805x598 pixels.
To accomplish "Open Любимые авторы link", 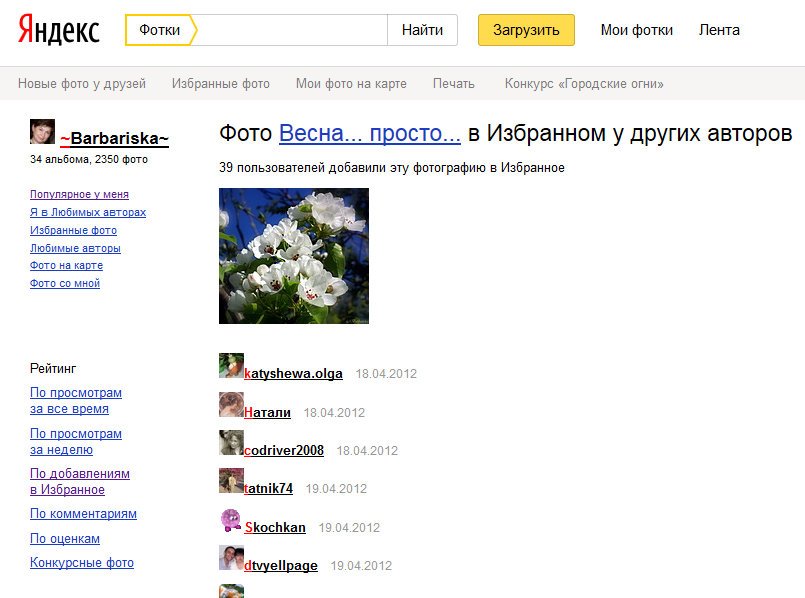I will click(75, 248).
